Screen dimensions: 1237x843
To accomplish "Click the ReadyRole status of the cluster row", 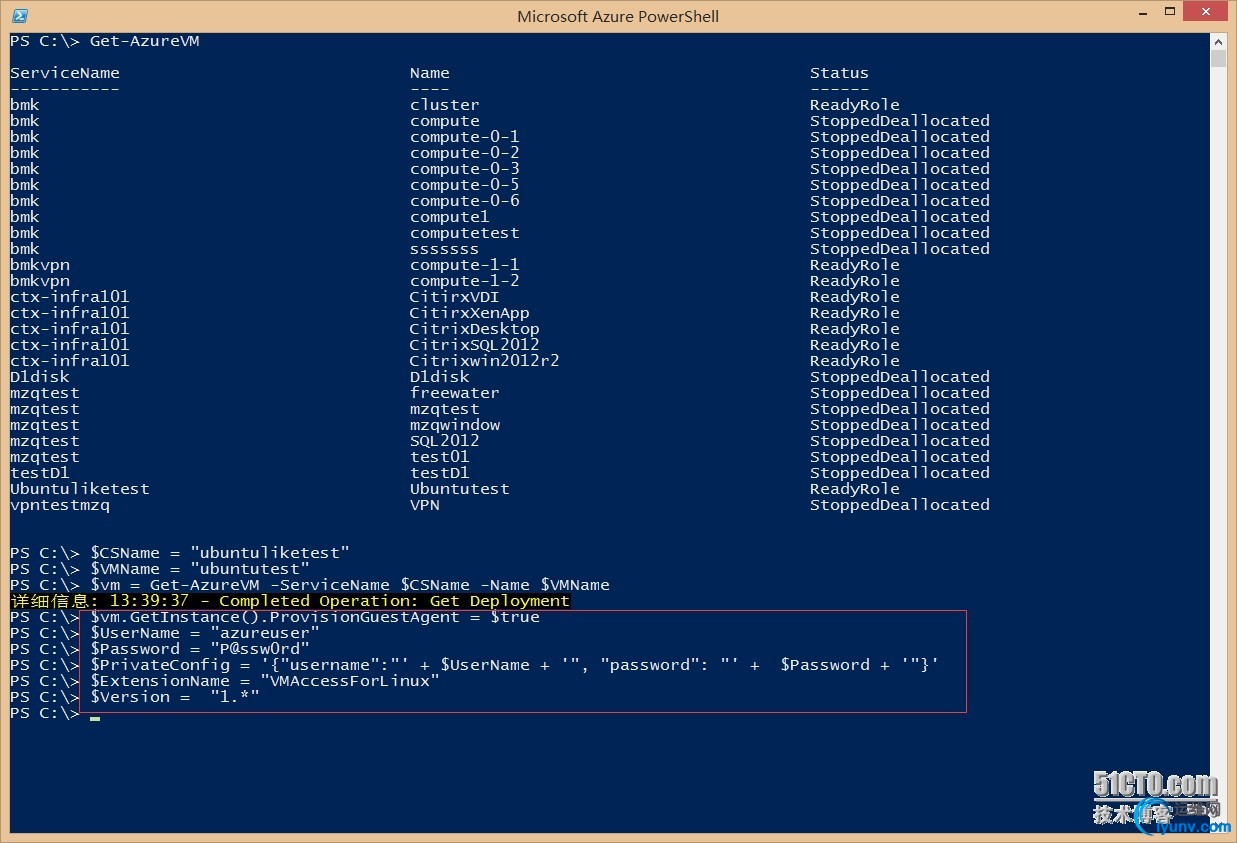I will pos(855,105).
